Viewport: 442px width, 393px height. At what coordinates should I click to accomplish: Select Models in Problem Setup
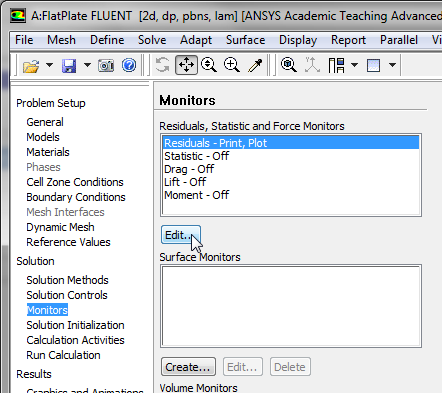coord(43,137)
